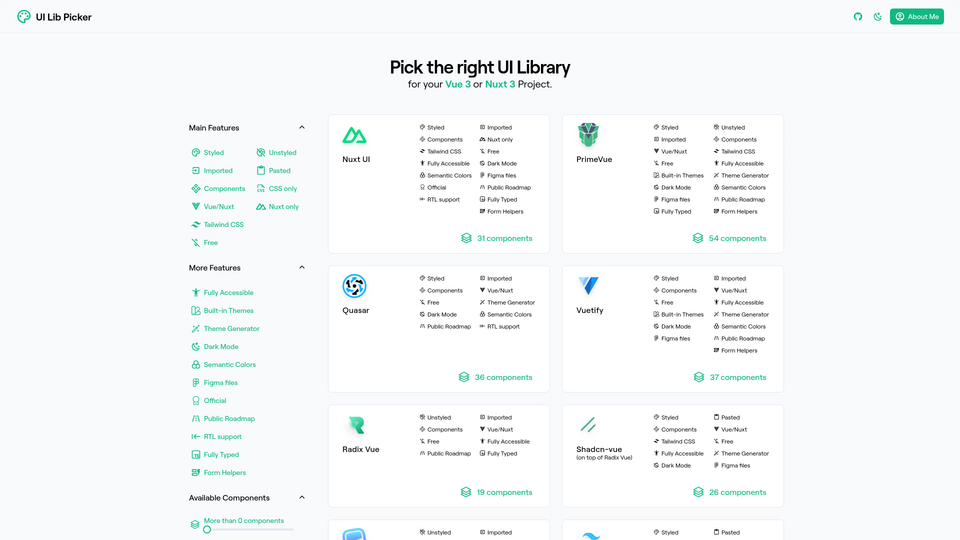960x540 pixels.
Task: Filter by Vue/Nuxt support
Action: click(212, 206)
